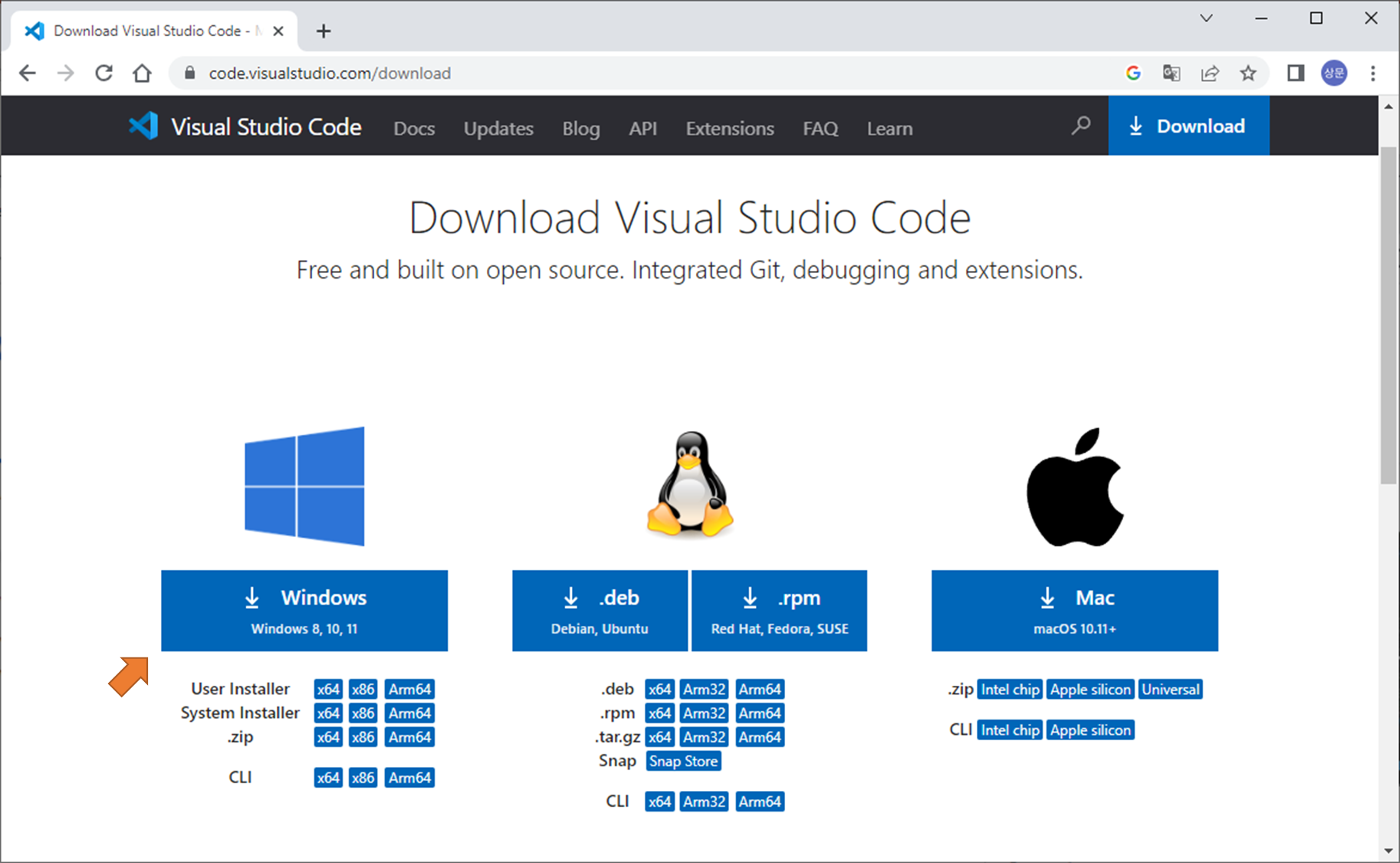Open the site search magnifier icon

coord(1080,125)
